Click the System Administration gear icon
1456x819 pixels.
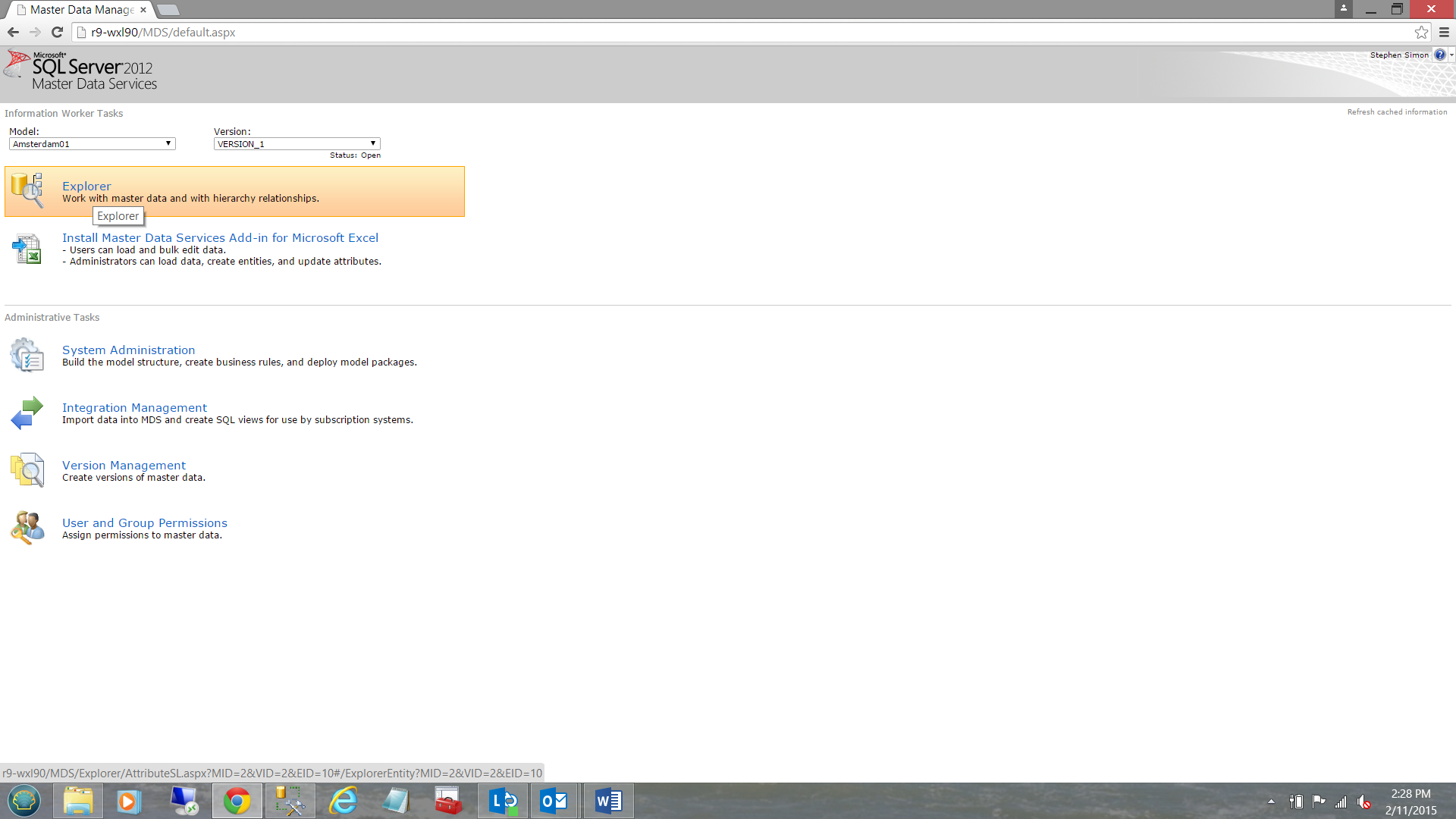27,355
